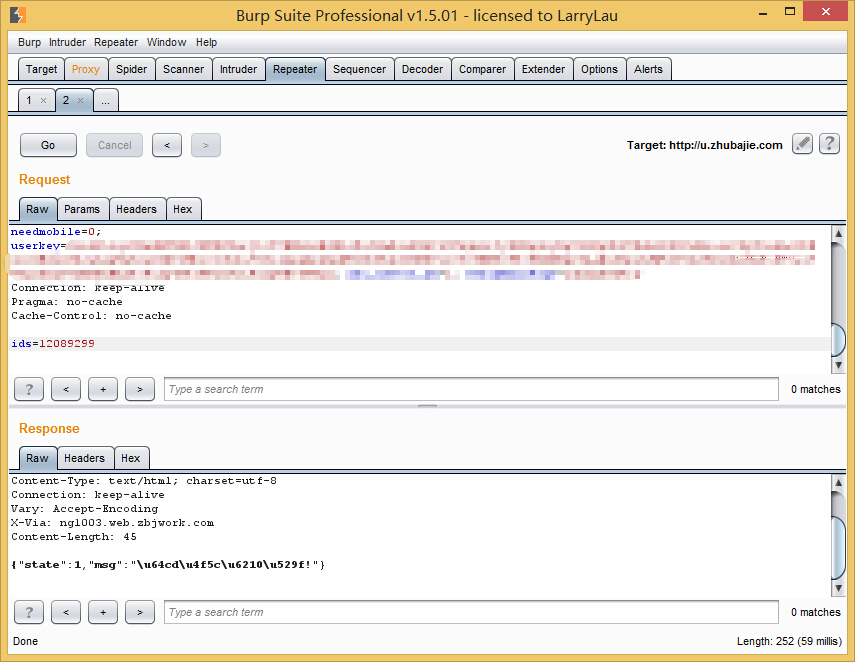855x662 pixels.
Task: Close Repeater tab 2 with its x
Action: [x=80, y=100]
